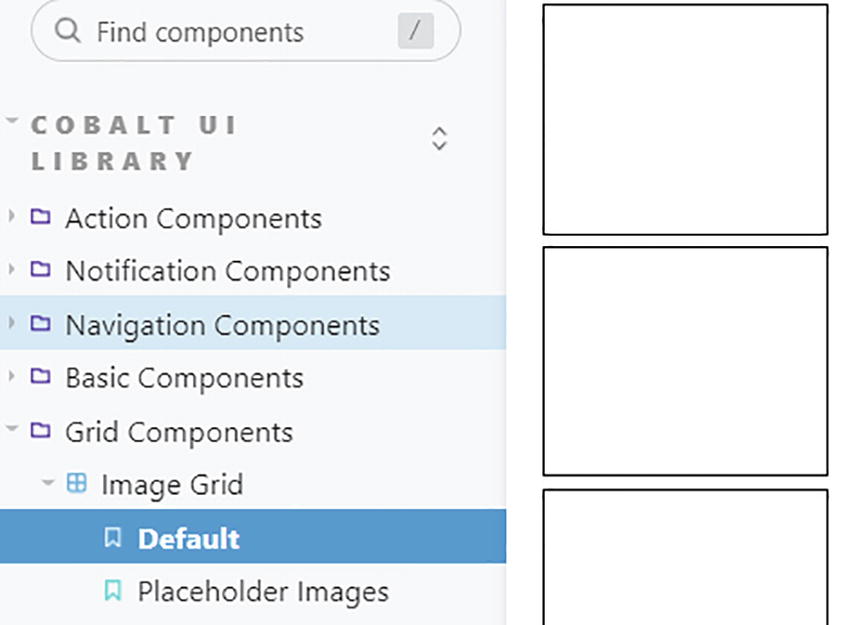Viewport: 843px width, 625px height.
Task: Click the Grid Components folder icon
Action: (40, 431)
